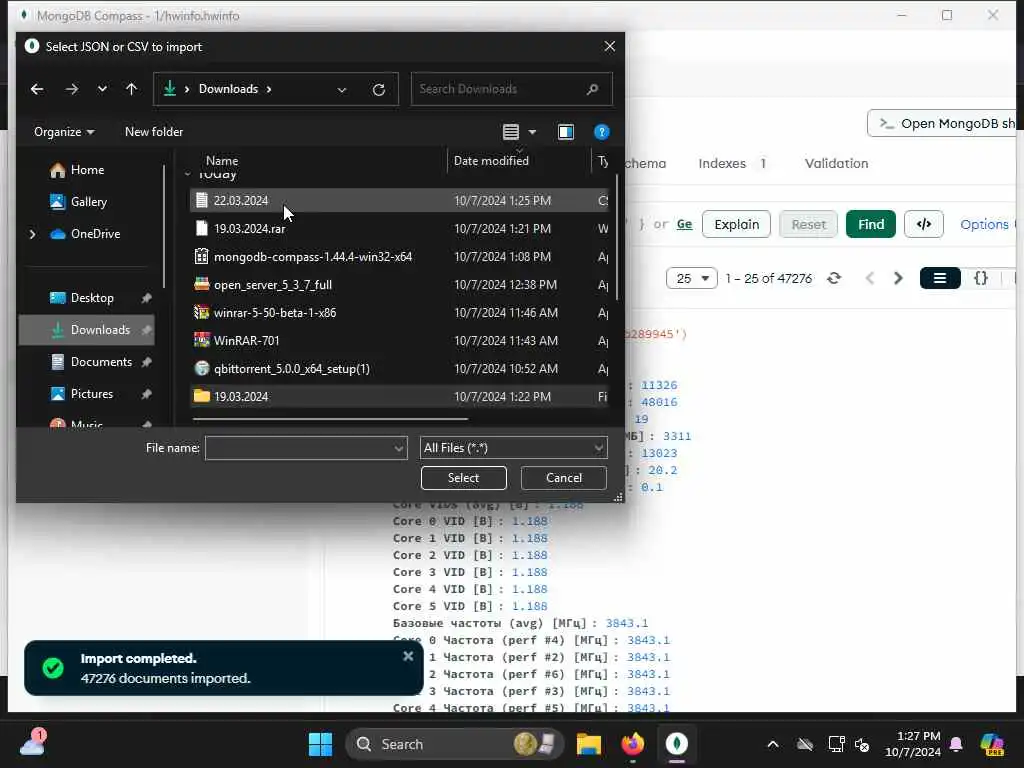Click Select to confirm the file

tap(464, 478)
